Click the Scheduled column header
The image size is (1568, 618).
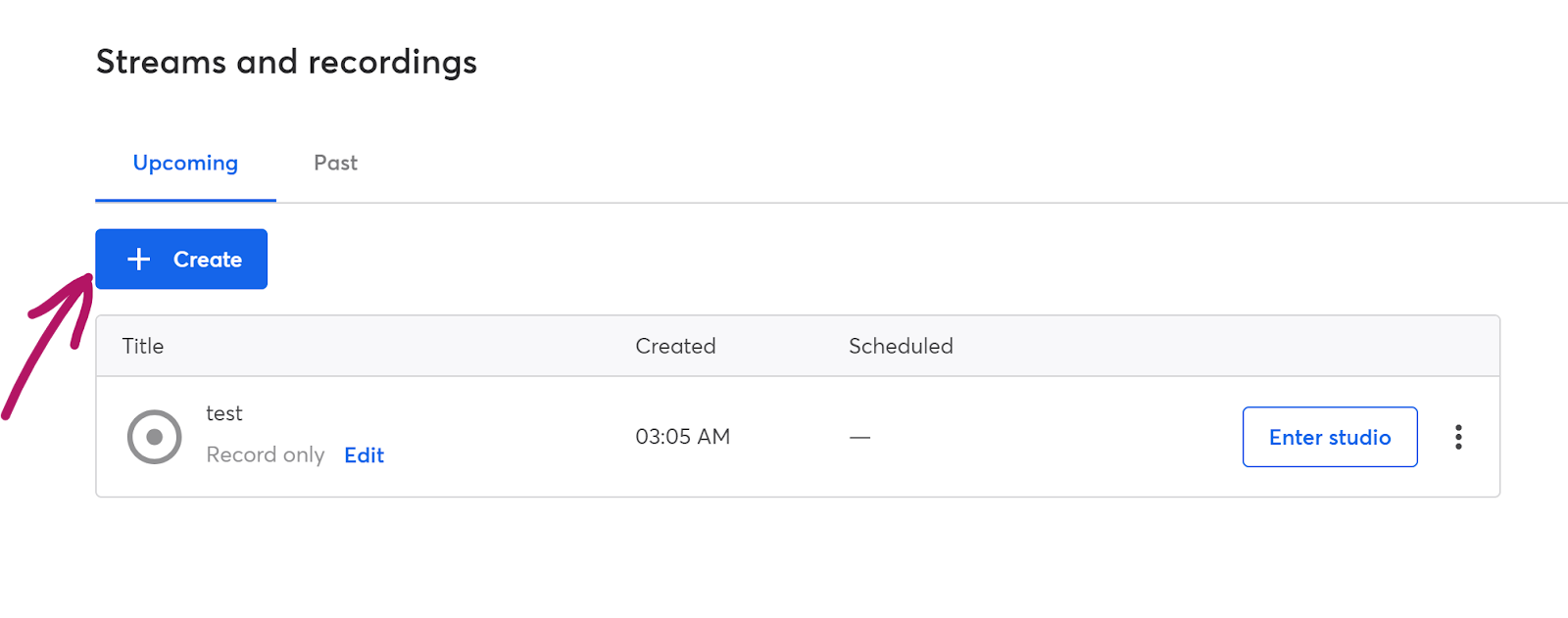pyautogui.click(x=901, y=346)
